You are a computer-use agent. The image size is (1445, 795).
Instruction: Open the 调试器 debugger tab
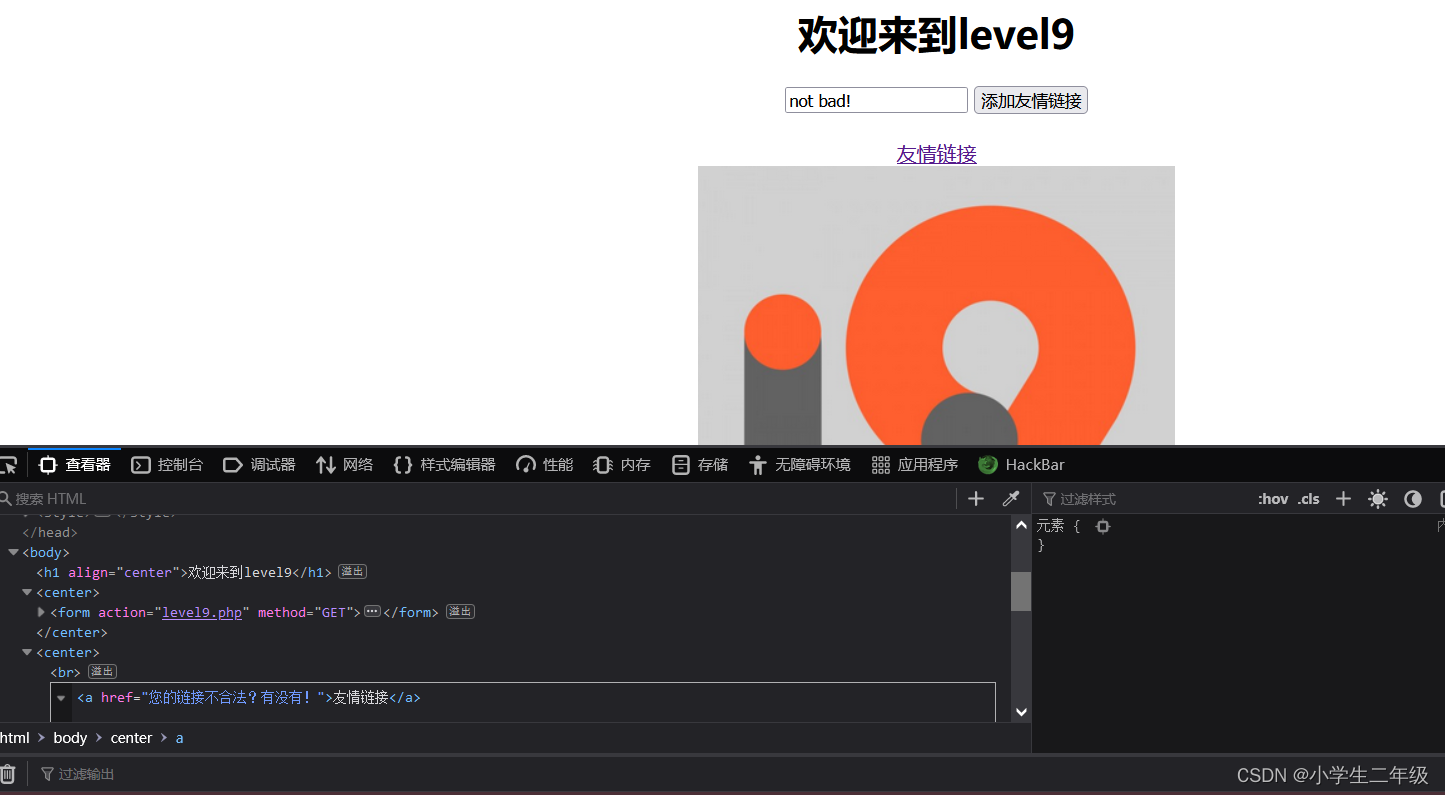[x=259, y=465]
